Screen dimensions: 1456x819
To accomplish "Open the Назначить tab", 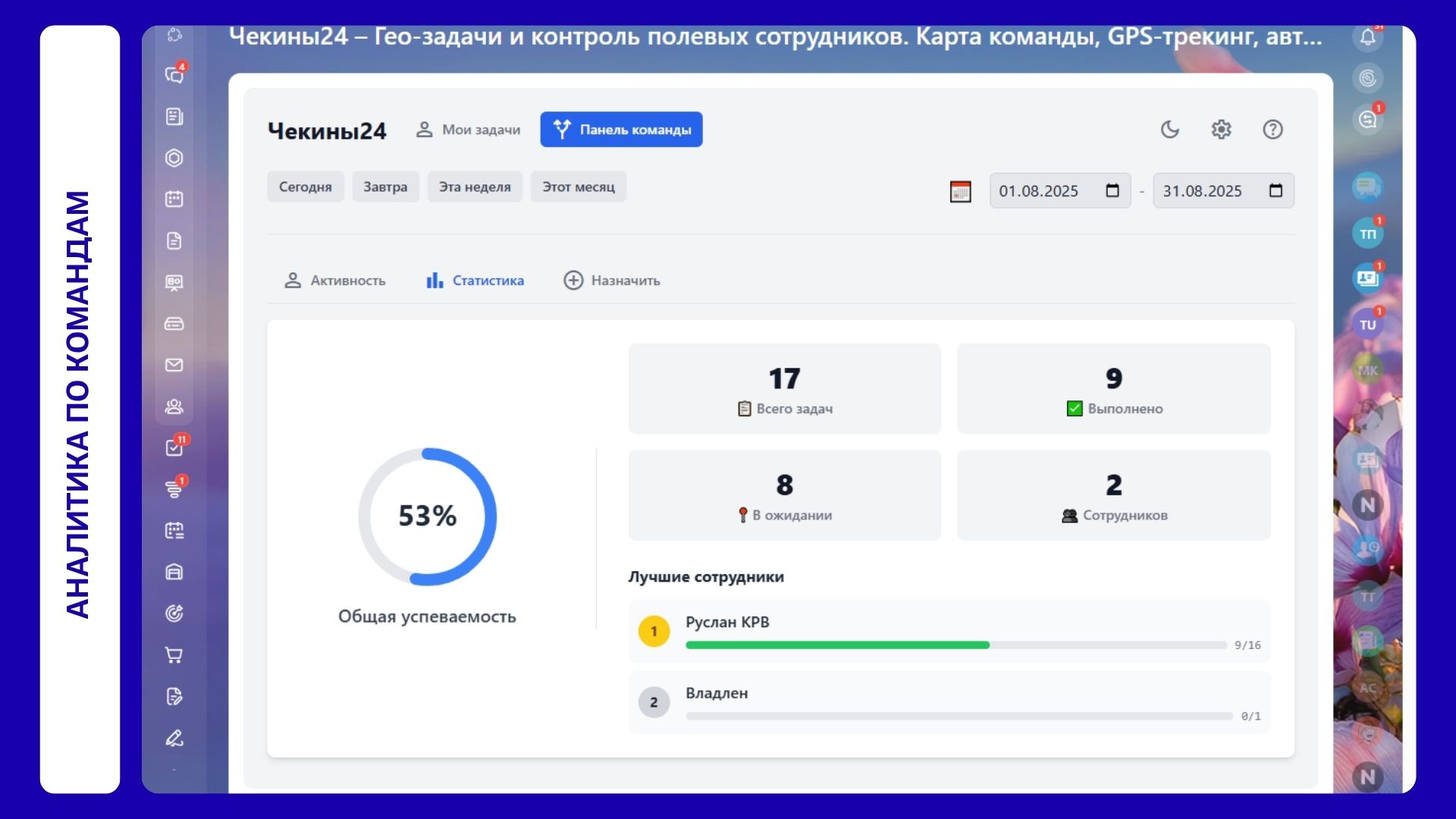I will [x=611, y=281].
